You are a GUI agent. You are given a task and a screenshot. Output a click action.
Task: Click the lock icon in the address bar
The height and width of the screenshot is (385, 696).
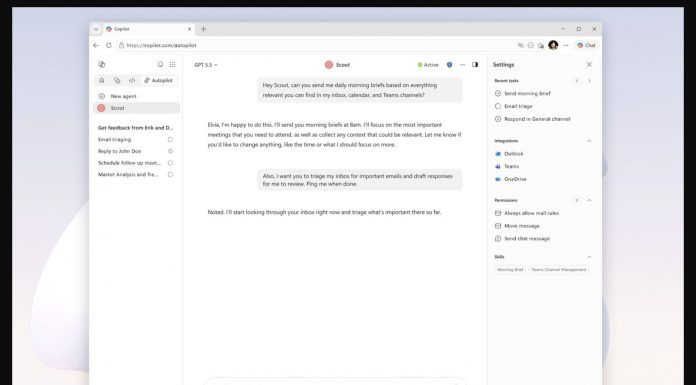coord(121,45)
